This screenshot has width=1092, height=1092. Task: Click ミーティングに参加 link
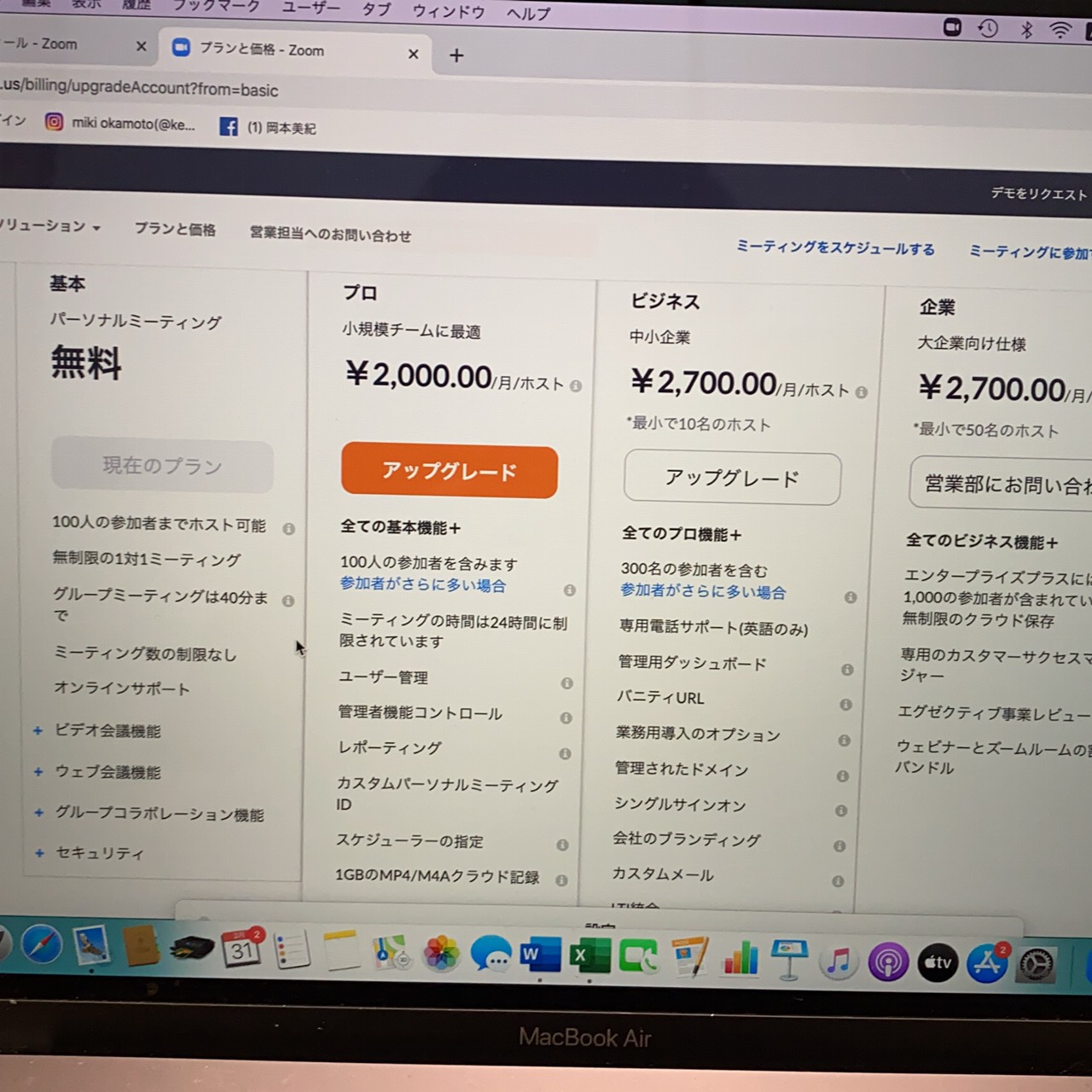(1030, 253)
